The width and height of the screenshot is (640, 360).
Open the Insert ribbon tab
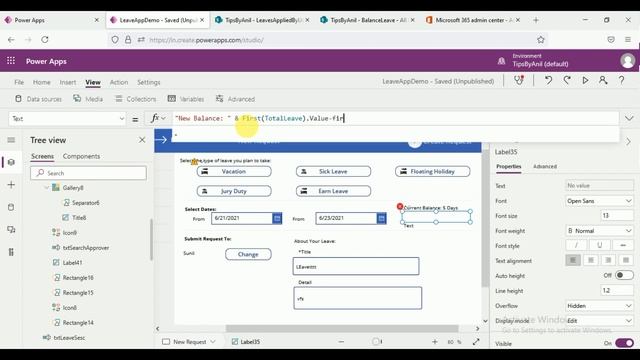click(x=68, y=82)
